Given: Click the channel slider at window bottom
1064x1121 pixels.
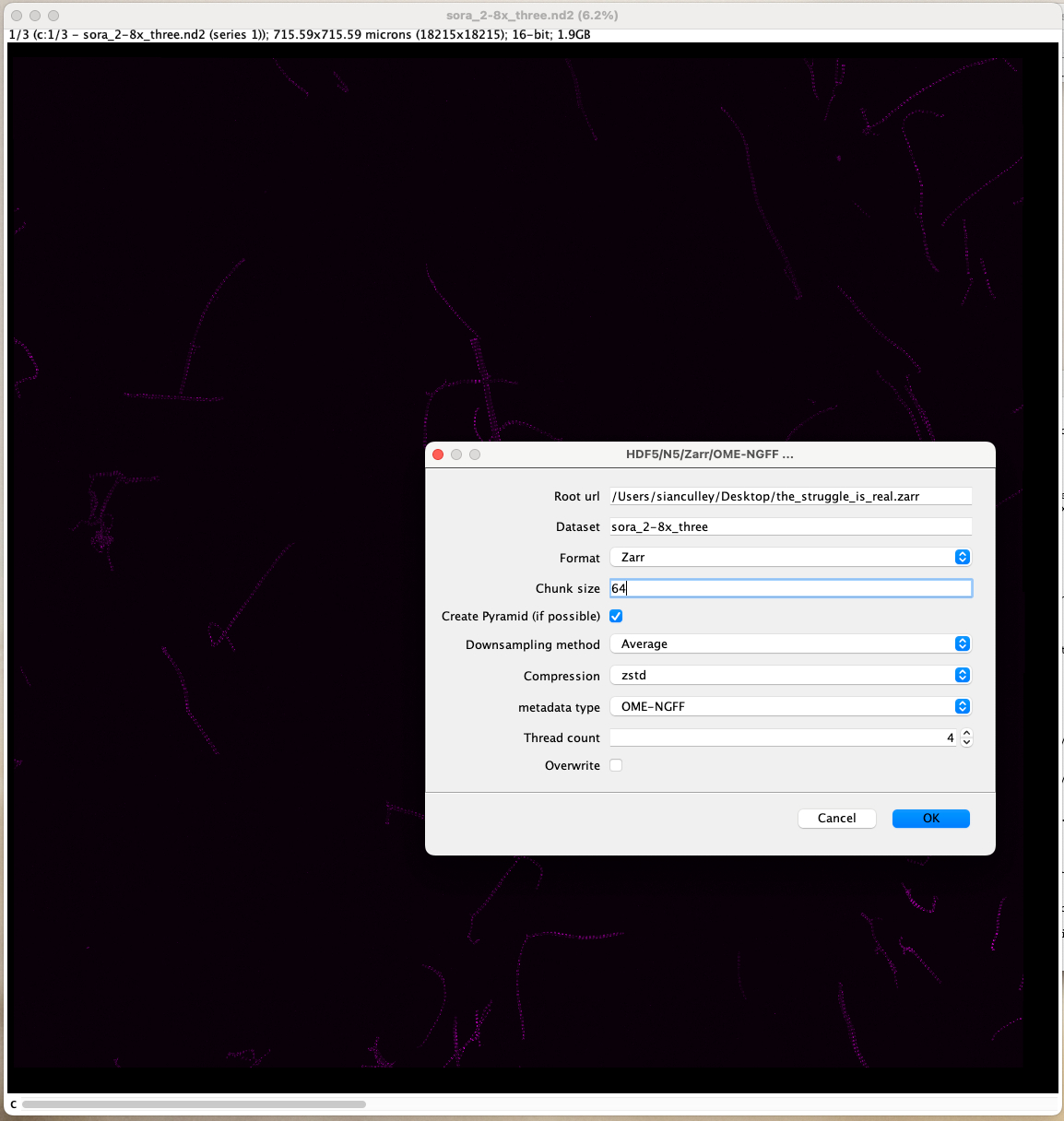Looking at the screenshot, I should click(x=195, y=1103).
